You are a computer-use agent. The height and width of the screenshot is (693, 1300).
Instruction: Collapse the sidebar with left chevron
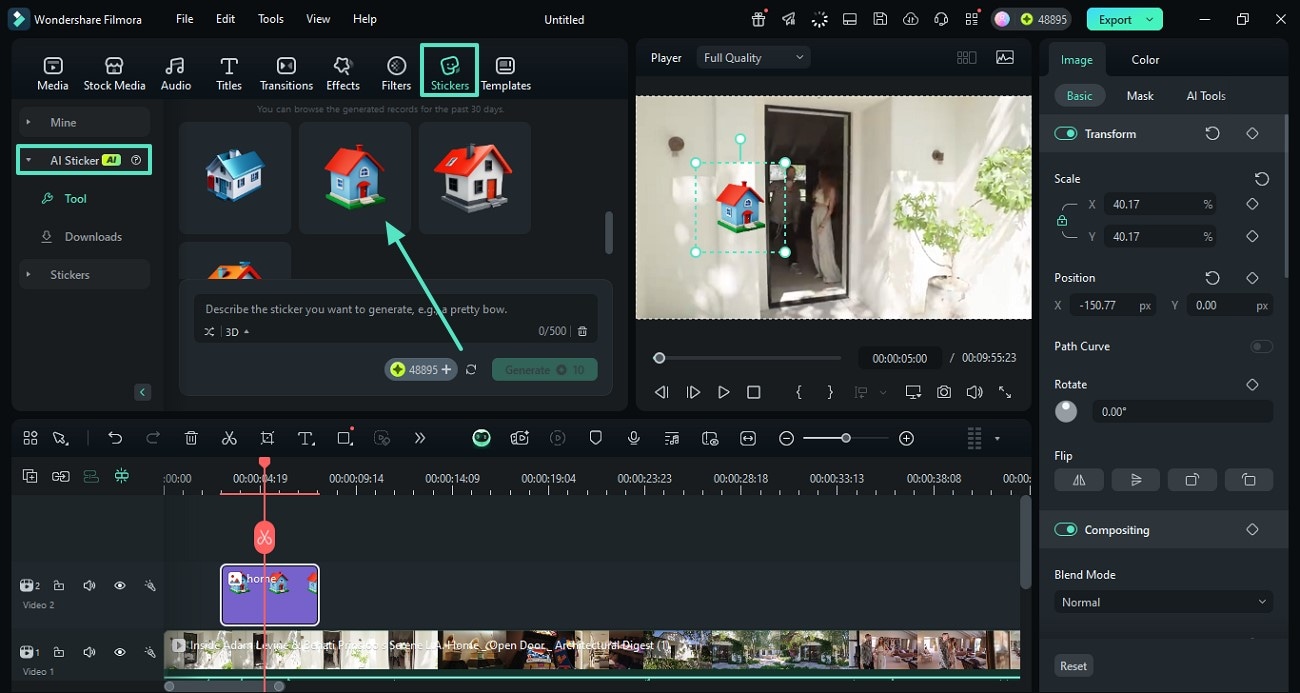click(x=142, y=392)
